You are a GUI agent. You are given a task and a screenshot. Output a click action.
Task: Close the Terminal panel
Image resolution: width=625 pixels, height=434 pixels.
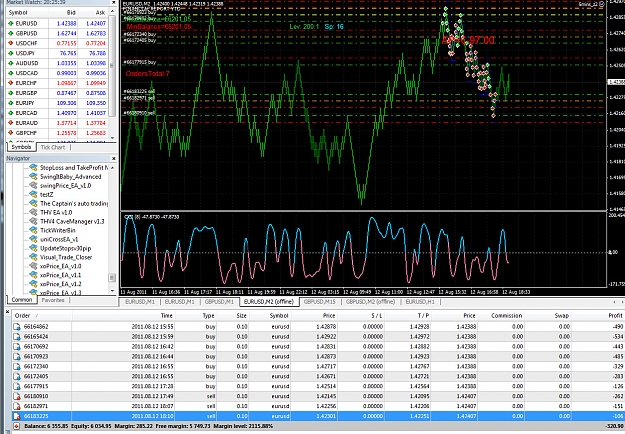click(x=8, y=312)
